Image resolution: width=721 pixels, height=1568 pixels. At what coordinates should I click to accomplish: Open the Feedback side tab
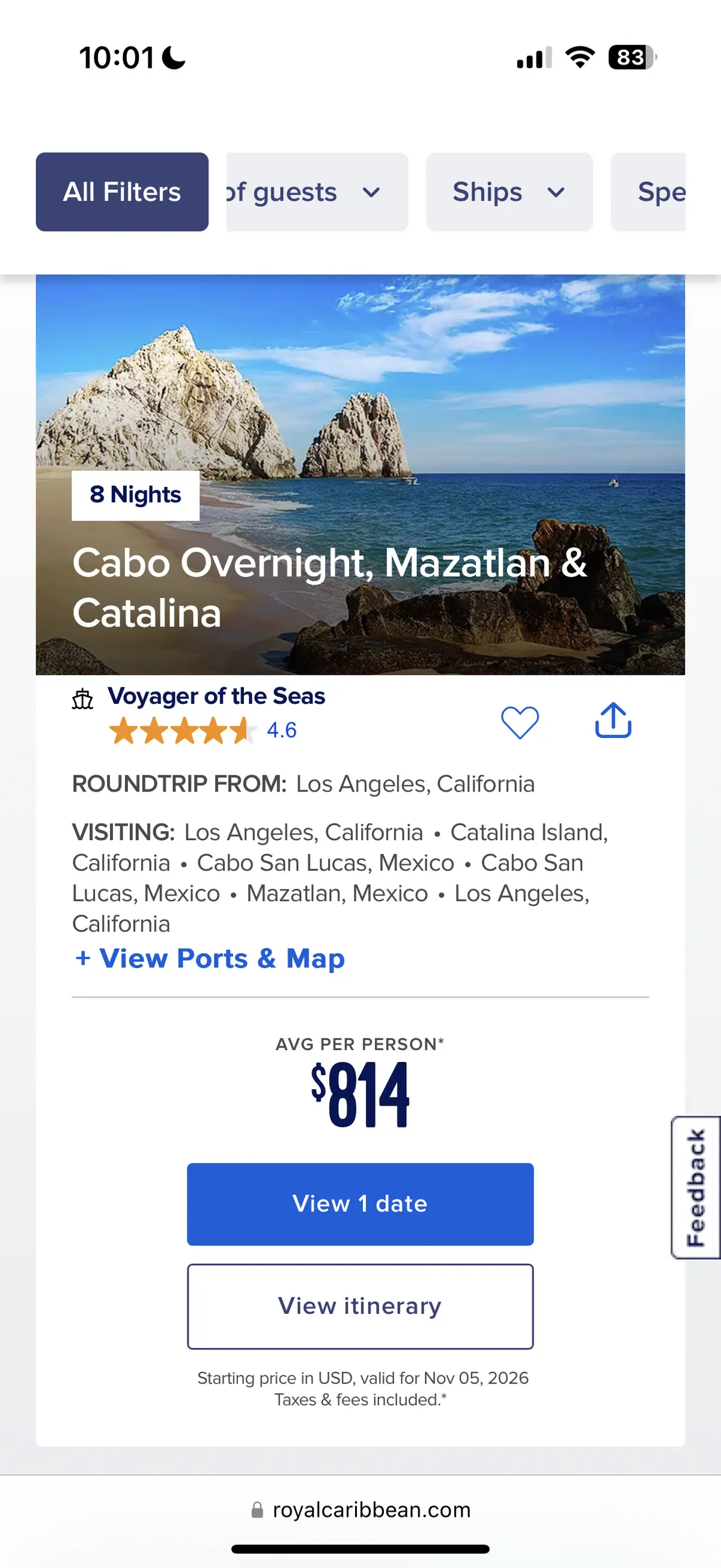point(696,1188)
